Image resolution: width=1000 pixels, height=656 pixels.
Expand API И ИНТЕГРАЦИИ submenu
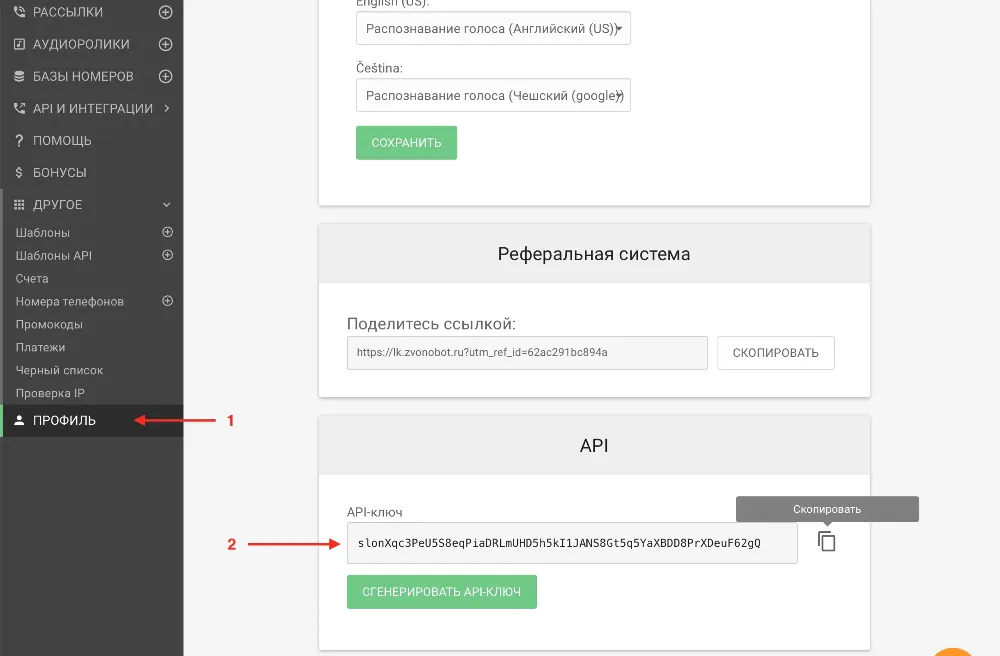(166, 109)
